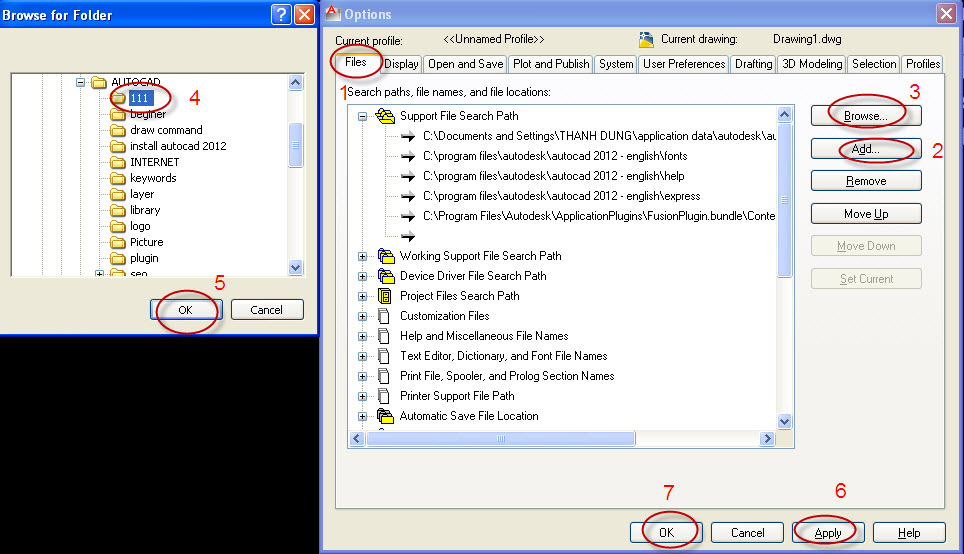This screenshot has height=554, width=964.
Task: Click the Automatic Save File Location icon
Action: 385,416
